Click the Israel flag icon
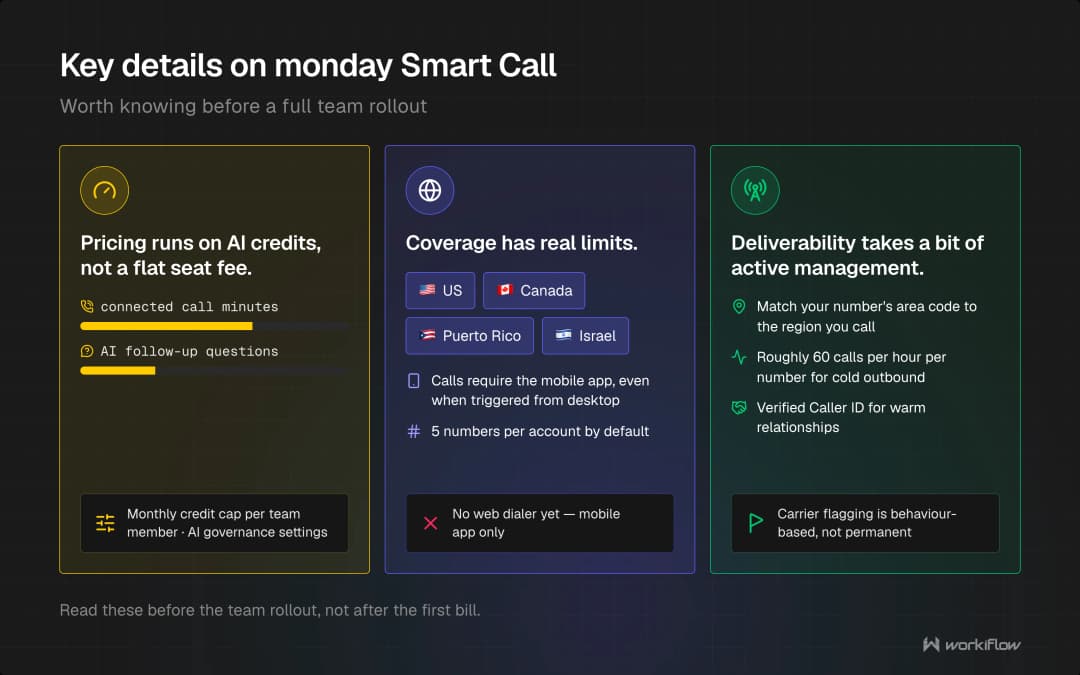1080x675 pixels. (x=563, y=335)
